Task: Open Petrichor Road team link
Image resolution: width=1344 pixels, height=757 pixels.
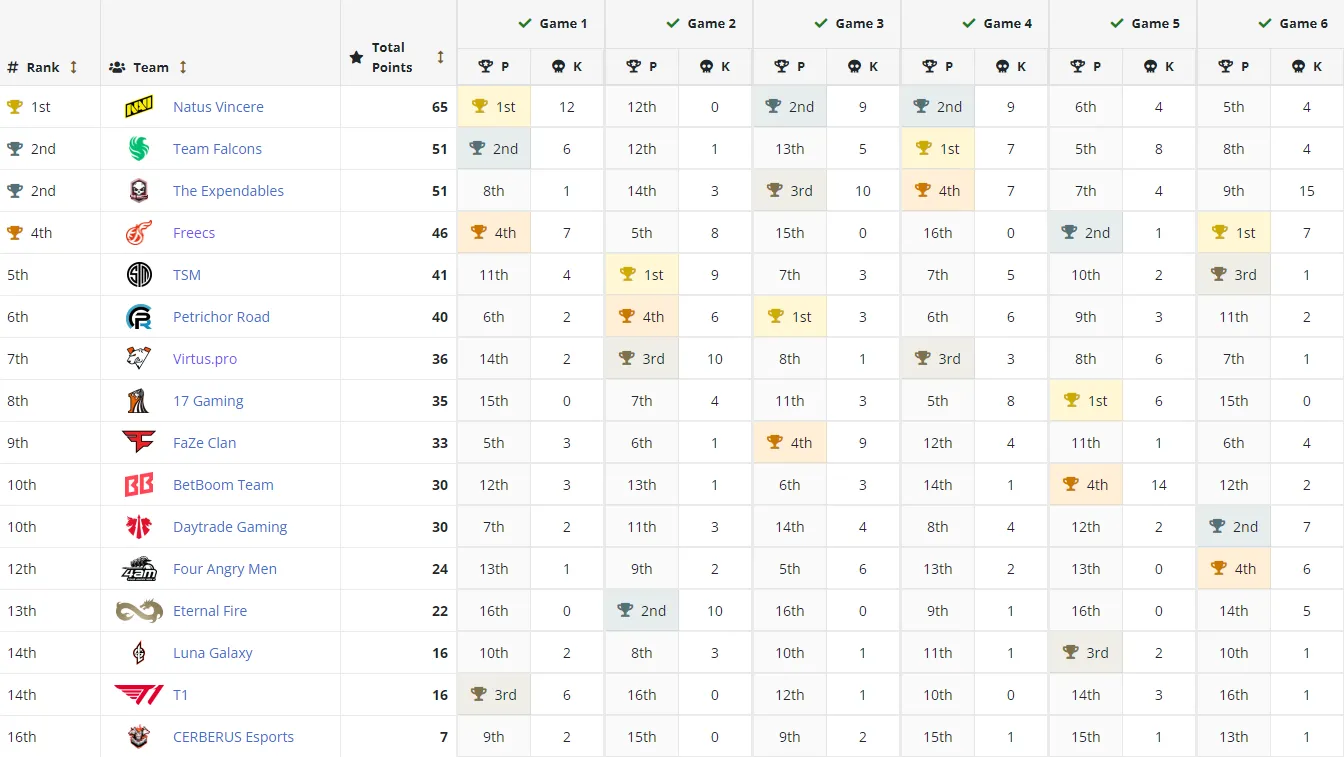Action: click(x=221, y=317)
